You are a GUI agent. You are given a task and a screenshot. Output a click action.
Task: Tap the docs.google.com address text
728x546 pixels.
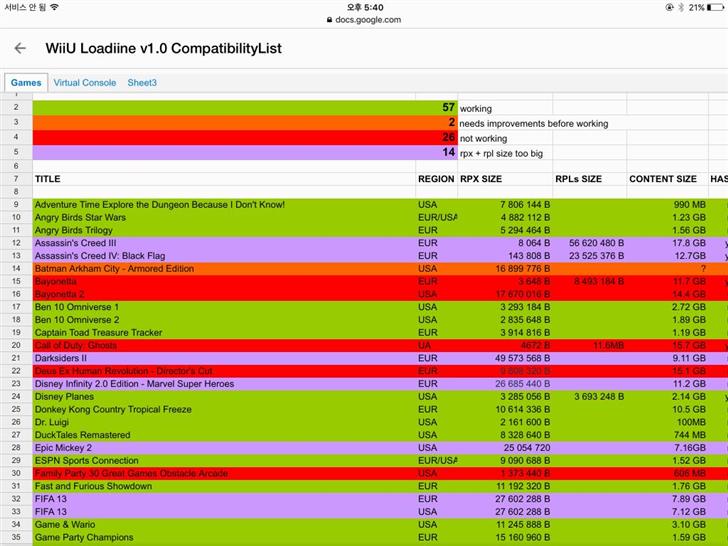(368, 20)
